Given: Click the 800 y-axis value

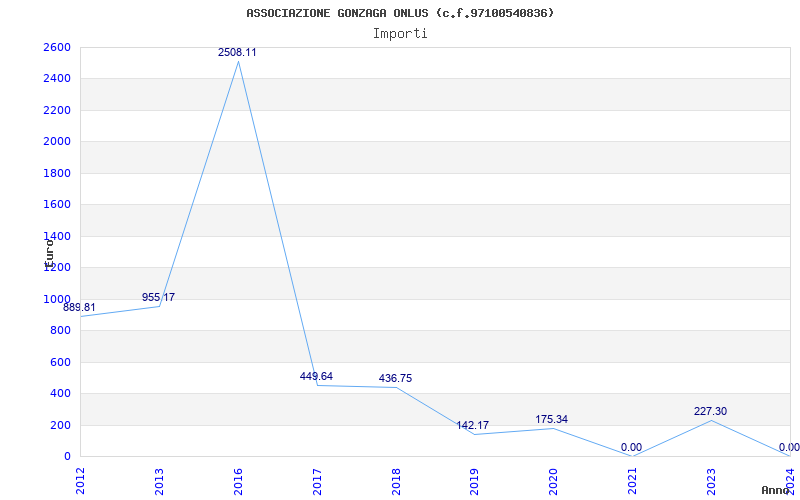Looking at the screenshot, I should pyautogui.click(x=60, y=331).
